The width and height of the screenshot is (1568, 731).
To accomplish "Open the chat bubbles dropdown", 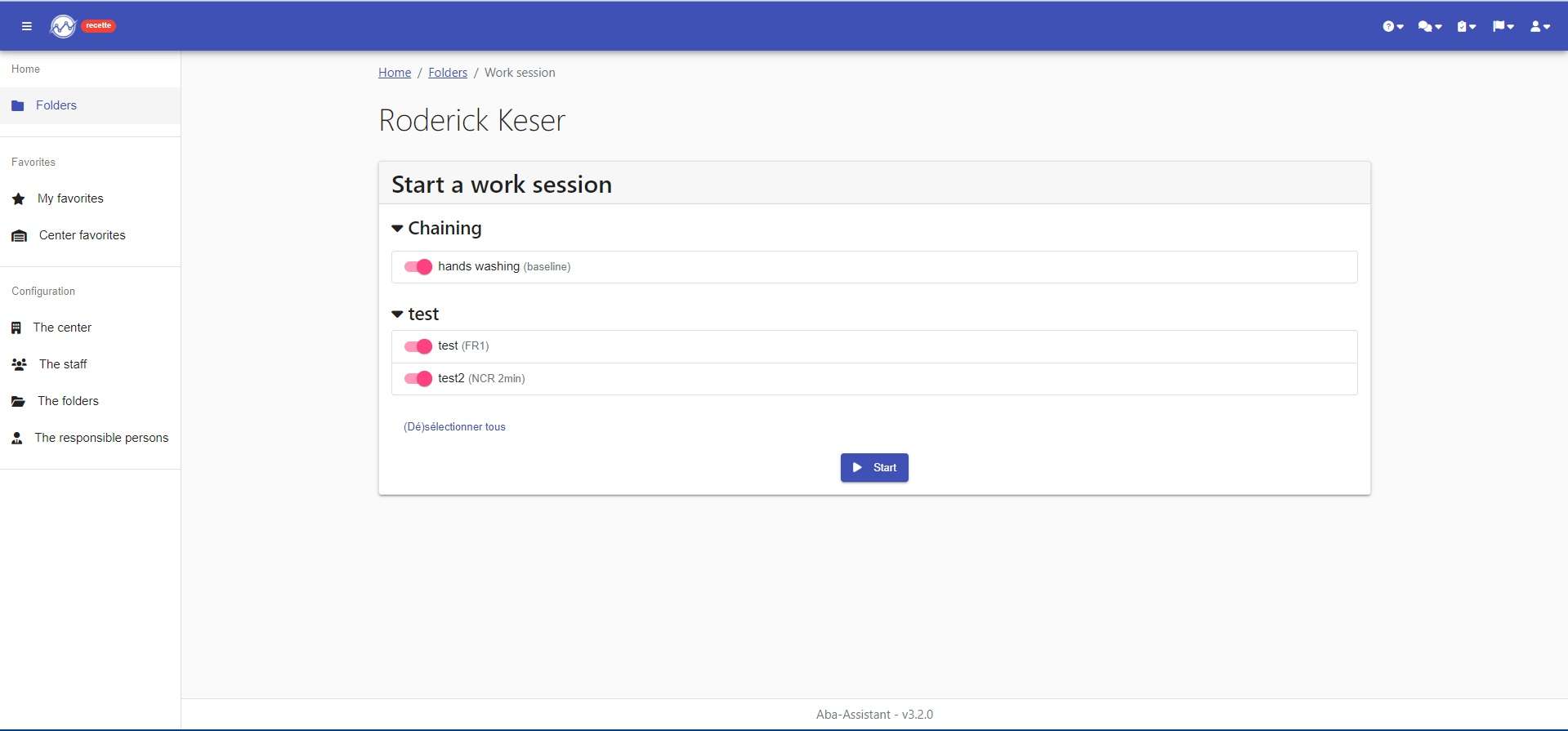I will point(1429,26).
